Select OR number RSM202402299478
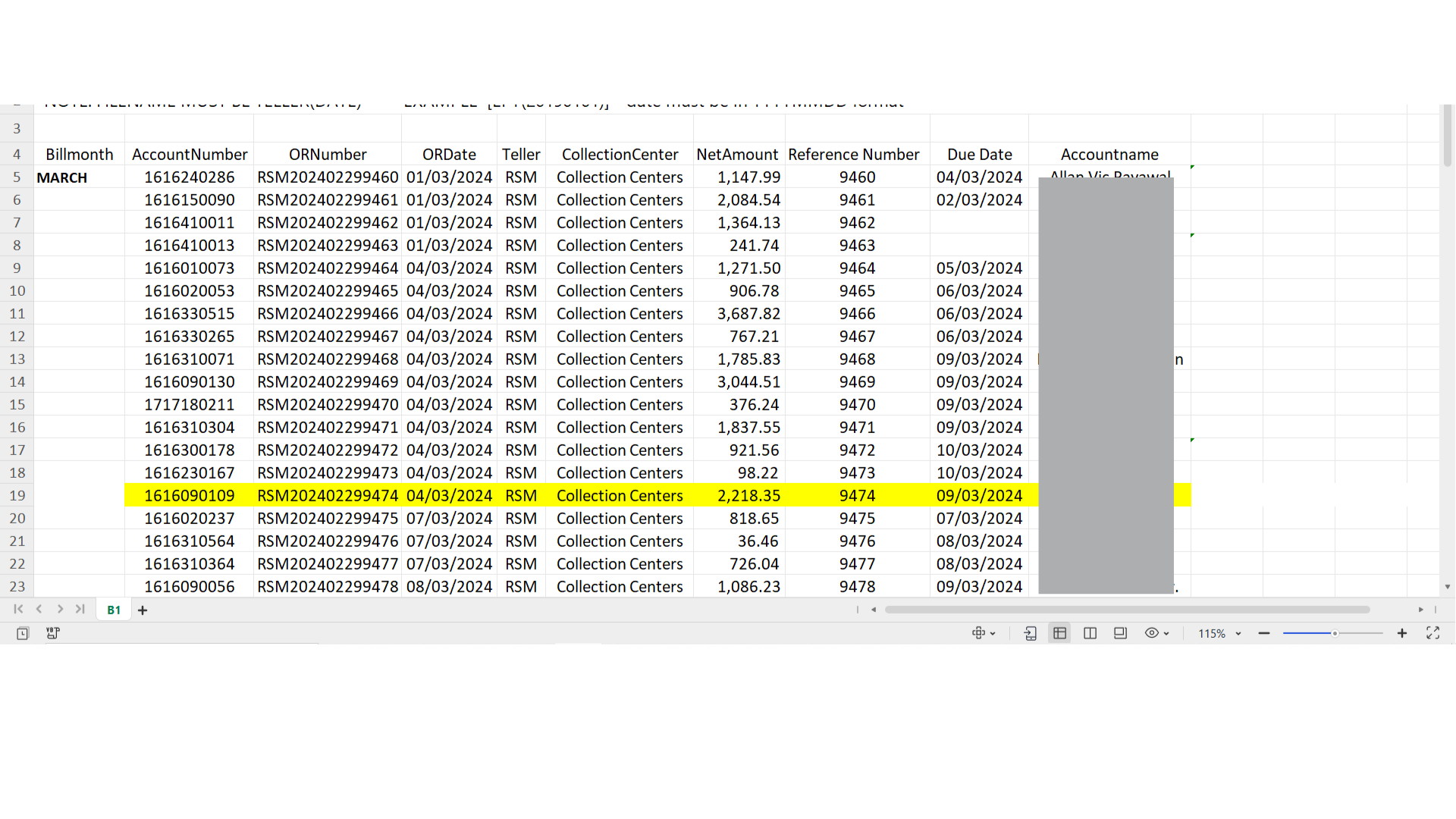The height and width of the screenshot is (819, 1456). (x=328, y=586)
